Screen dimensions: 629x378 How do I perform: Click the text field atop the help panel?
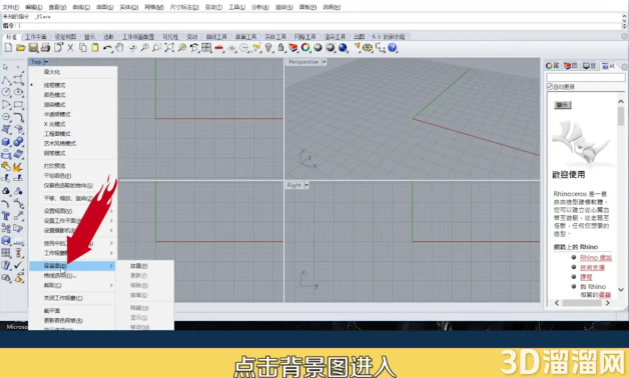(585, 77)
